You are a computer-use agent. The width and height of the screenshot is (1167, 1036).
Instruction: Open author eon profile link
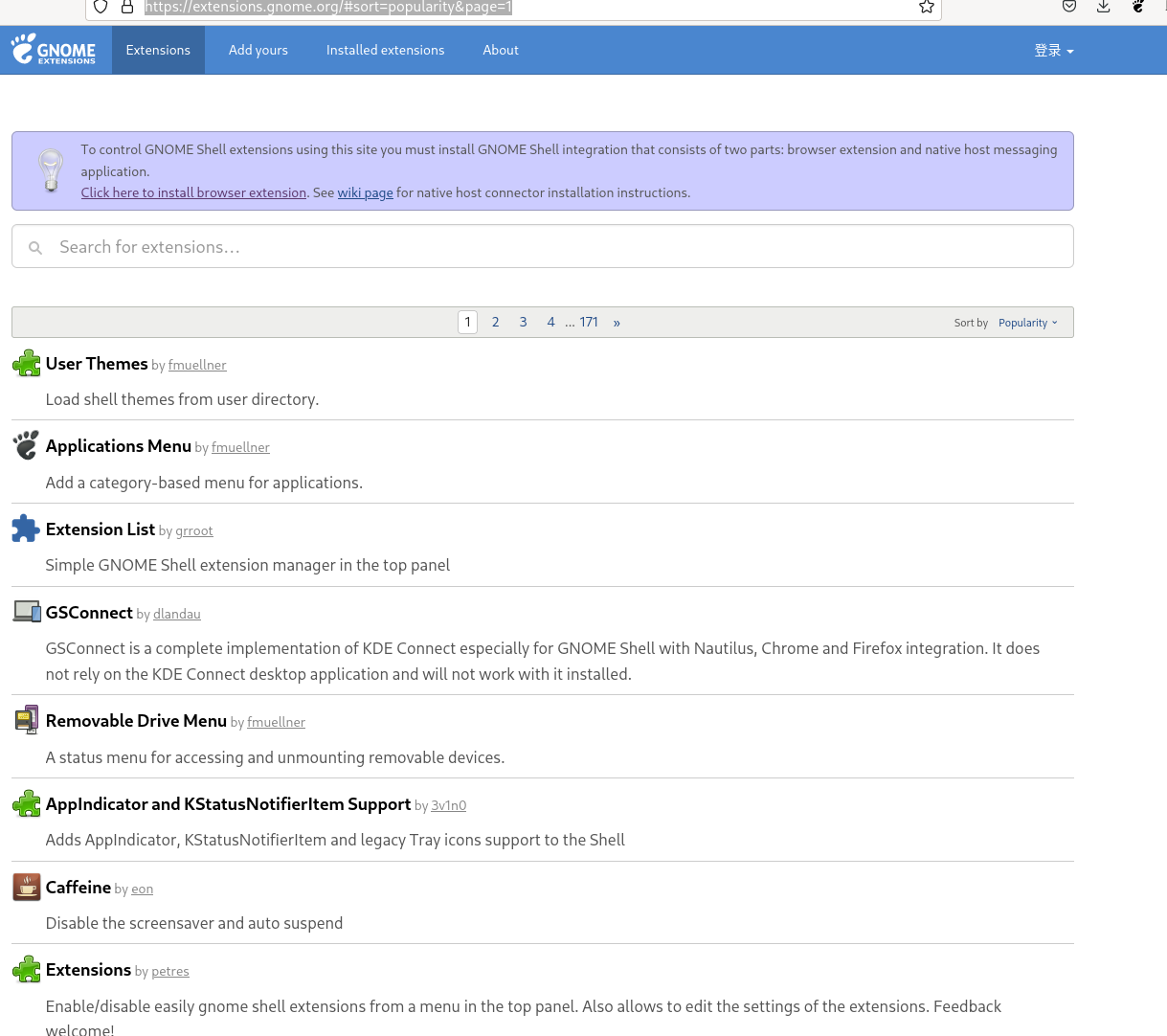(x=142, y=889)
